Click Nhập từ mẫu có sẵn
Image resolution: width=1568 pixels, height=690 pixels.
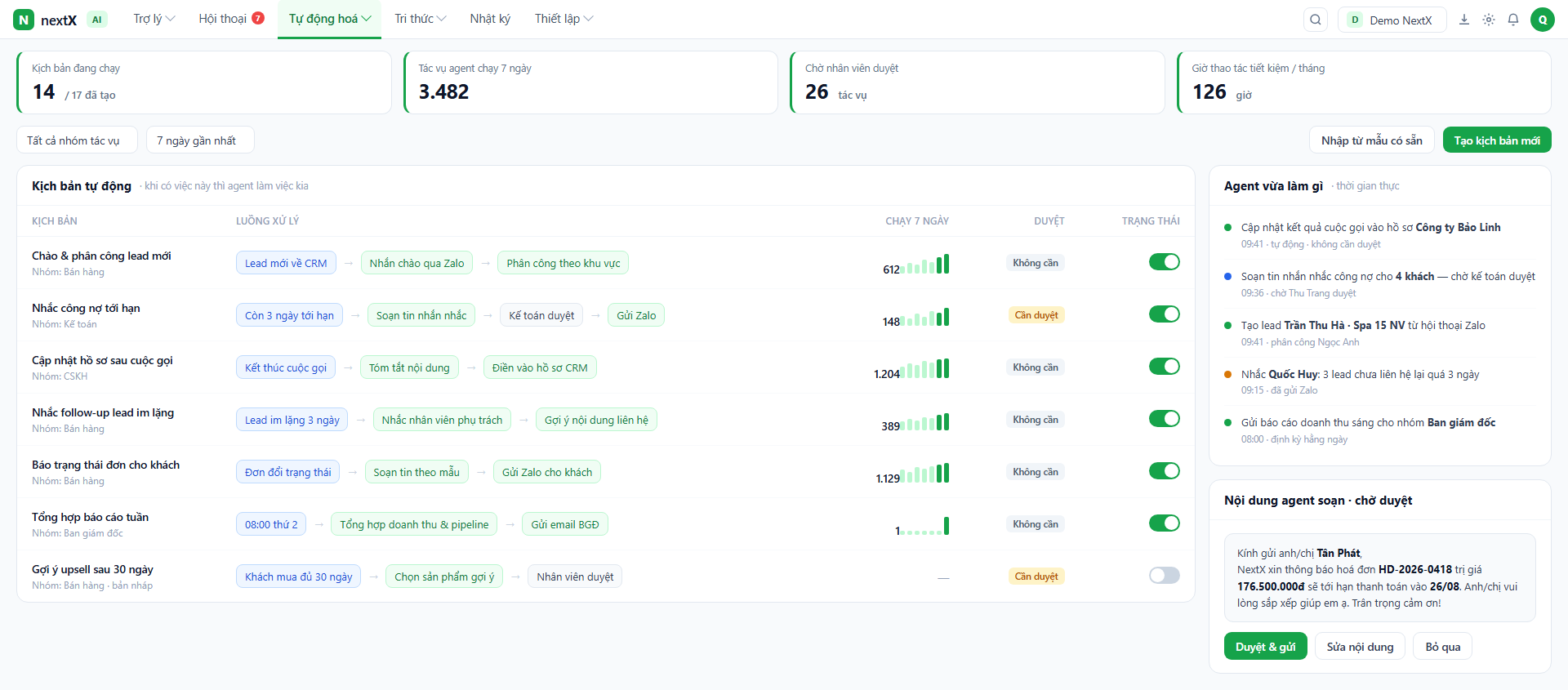point(1372,140)
